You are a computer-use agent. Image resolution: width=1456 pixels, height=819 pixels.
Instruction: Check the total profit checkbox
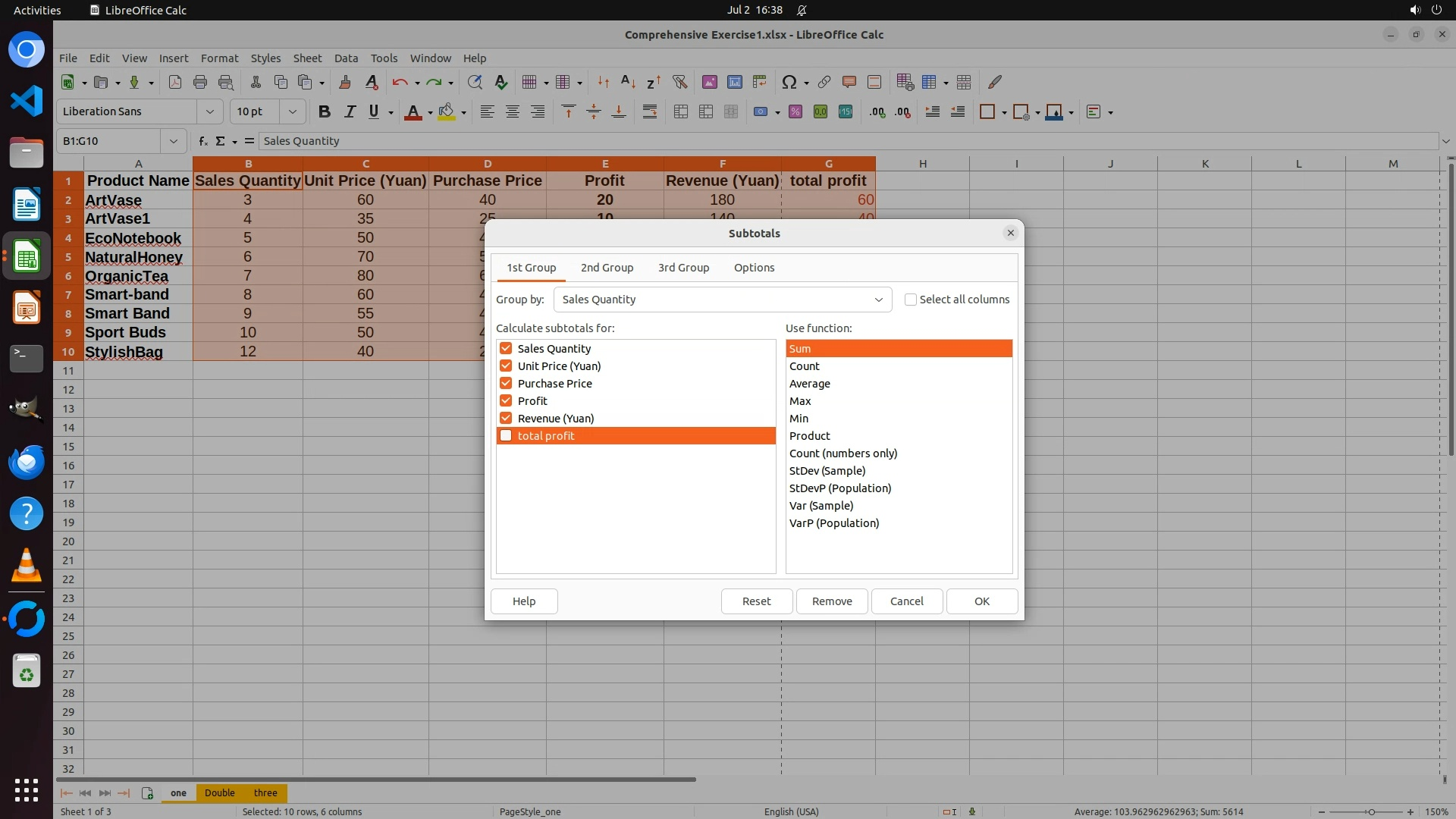(506, 435)
